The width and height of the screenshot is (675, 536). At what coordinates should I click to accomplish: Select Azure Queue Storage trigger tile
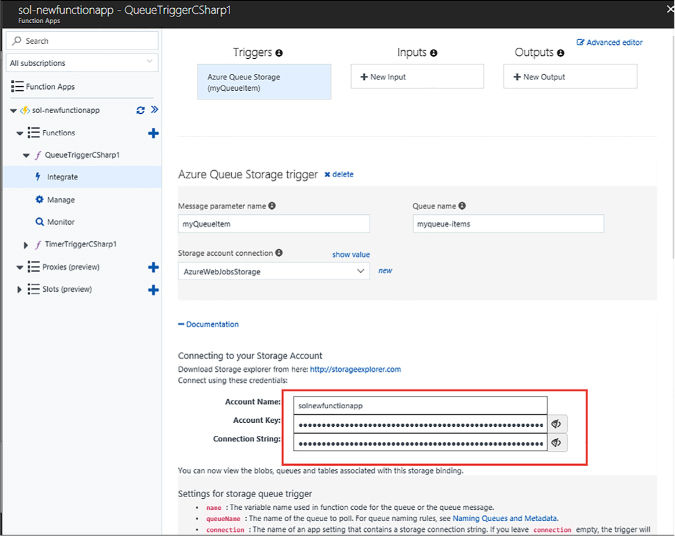[x=264, y=82]
